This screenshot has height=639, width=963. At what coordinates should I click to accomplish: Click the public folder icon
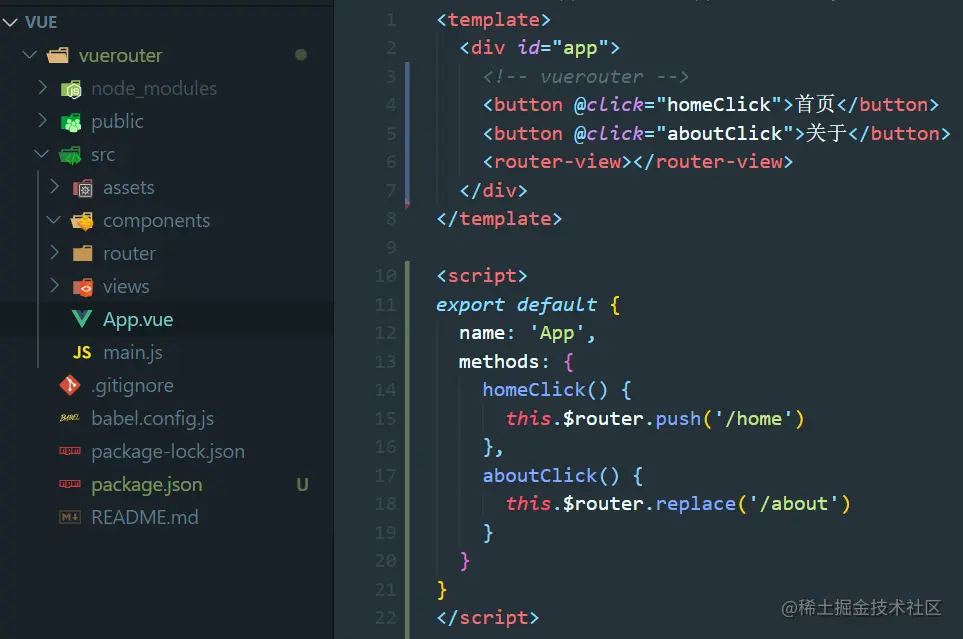coord(71,122)
